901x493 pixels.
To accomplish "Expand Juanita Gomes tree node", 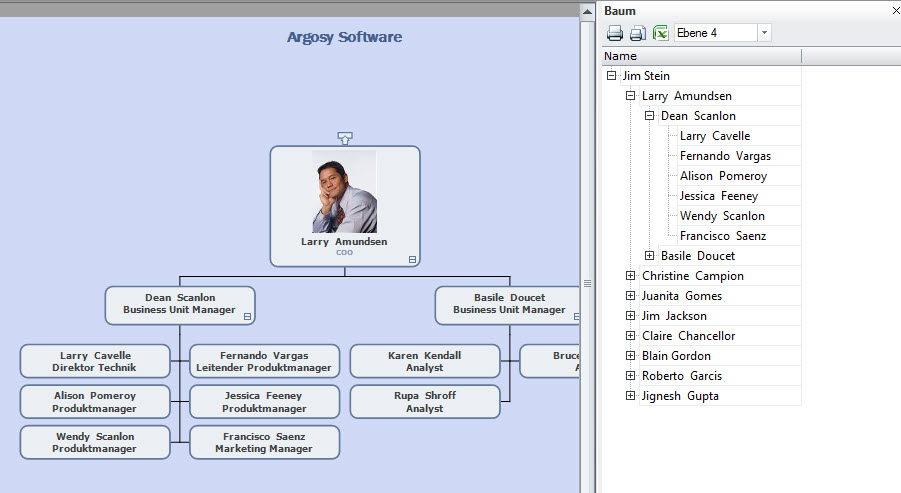I will coord(630,295).
